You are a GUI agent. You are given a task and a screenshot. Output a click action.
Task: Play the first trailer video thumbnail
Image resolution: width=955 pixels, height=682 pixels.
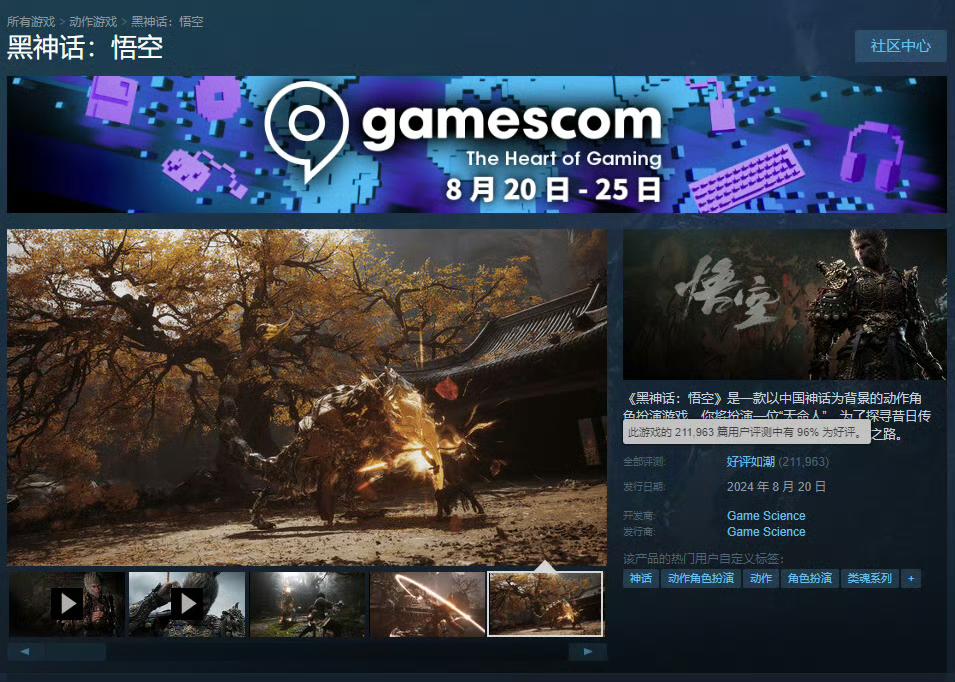click(67, 603)
